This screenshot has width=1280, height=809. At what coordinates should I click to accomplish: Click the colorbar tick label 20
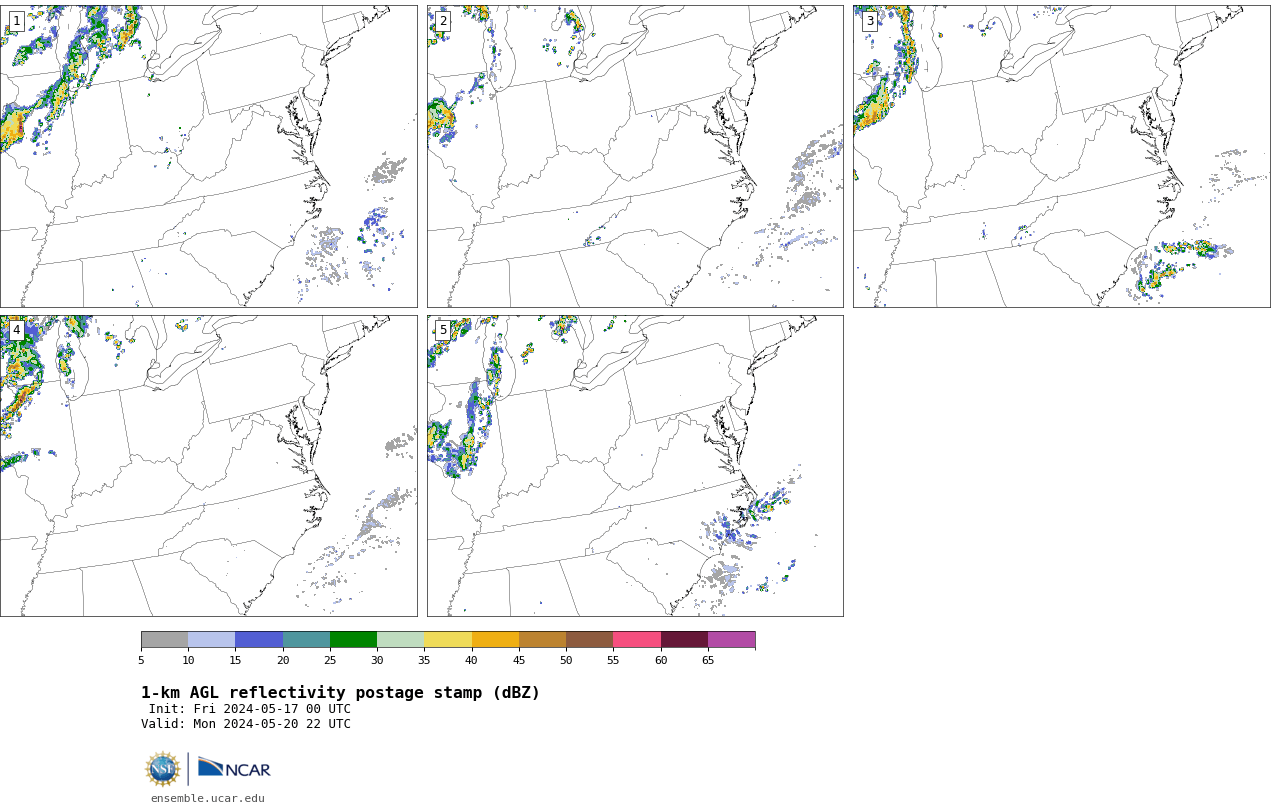(283, 660)
